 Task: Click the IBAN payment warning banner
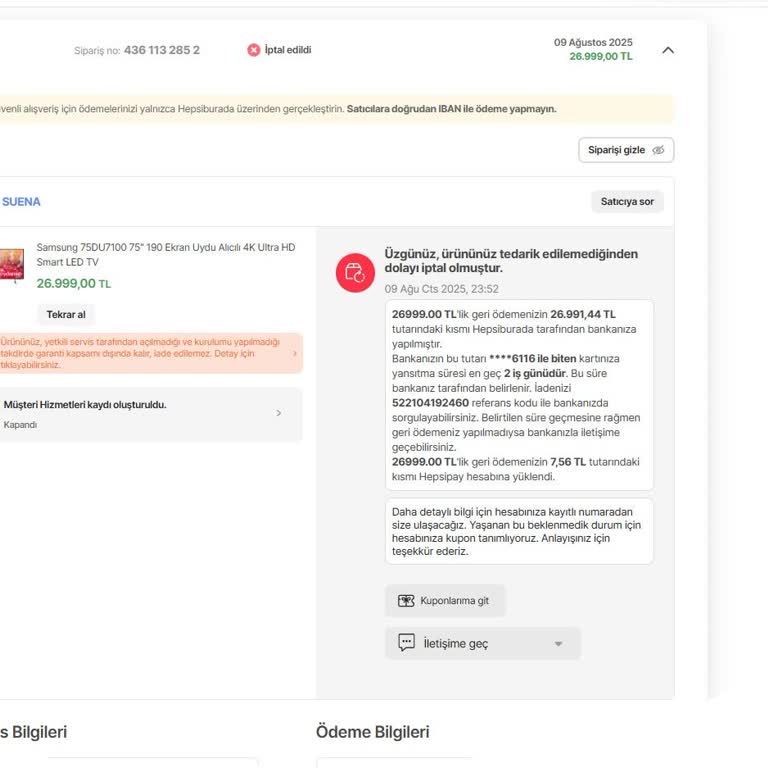(336, 109)
